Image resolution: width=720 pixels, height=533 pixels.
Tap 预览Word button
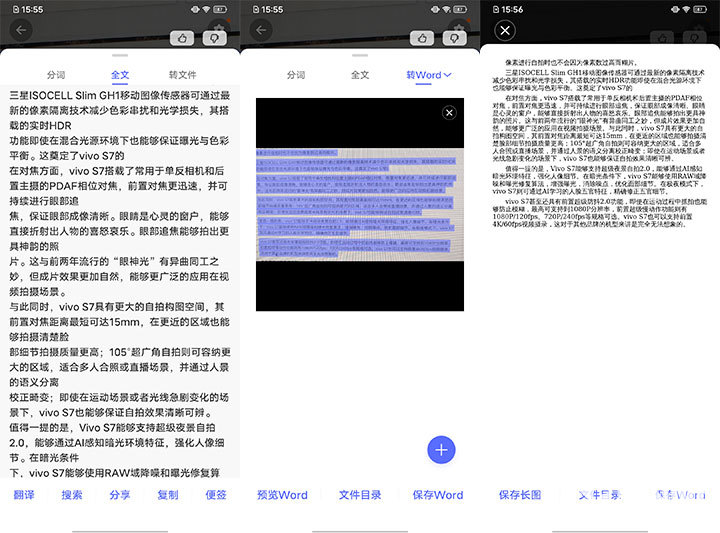click(x=282, y=495)
